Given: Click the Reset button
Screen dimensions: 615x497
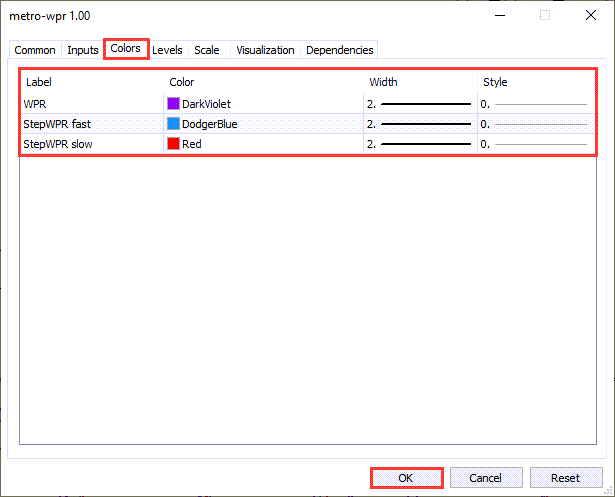Looking at the screenshot, I should tap(567, 478).
